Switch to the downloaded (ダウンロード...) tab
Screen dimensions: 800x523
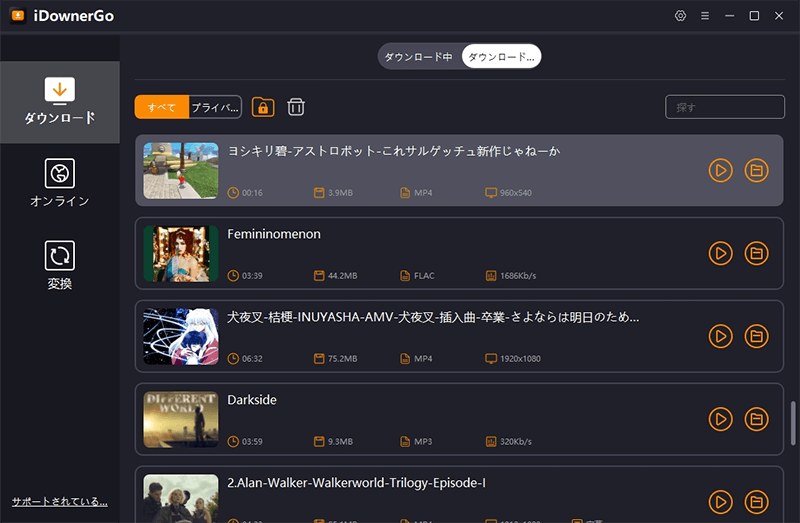point(502,57)
